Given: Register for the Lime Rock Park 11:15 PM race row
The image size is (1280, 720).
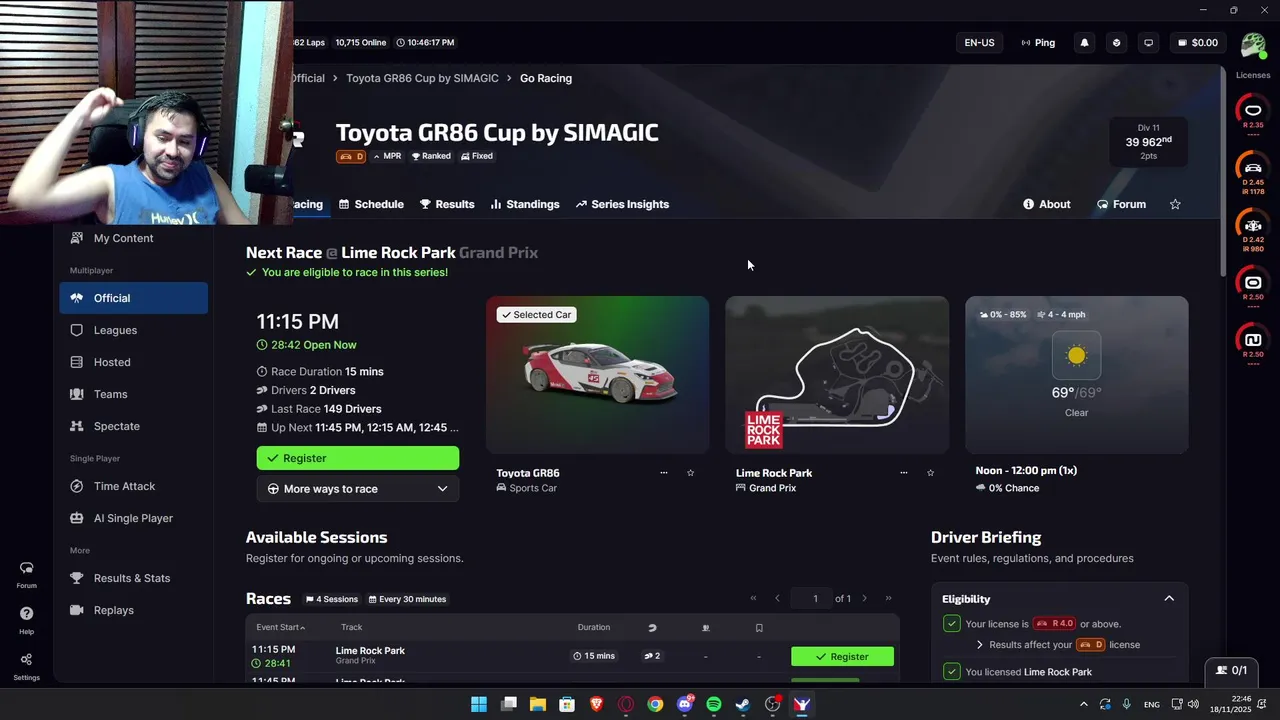Looking at the screenshot, I should (842, 657).
